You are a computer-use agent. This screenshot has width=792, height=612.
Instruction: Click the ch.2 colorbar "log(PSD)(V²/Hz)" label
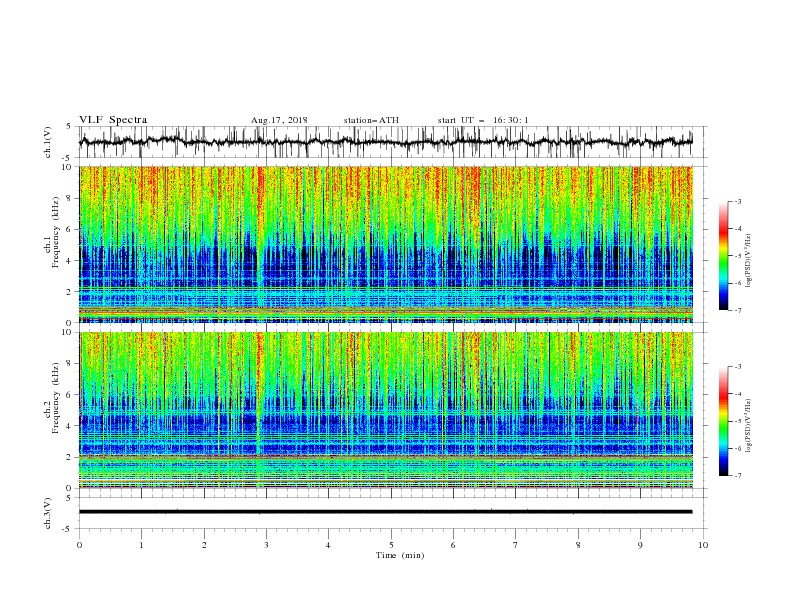tap(749, 426)
